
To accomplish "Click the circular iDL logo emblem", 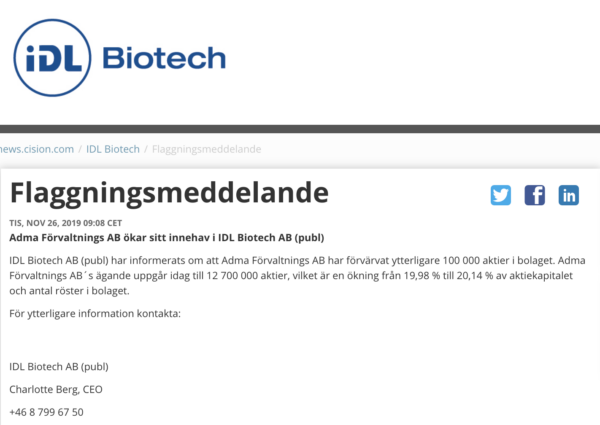I will [55, 56].
